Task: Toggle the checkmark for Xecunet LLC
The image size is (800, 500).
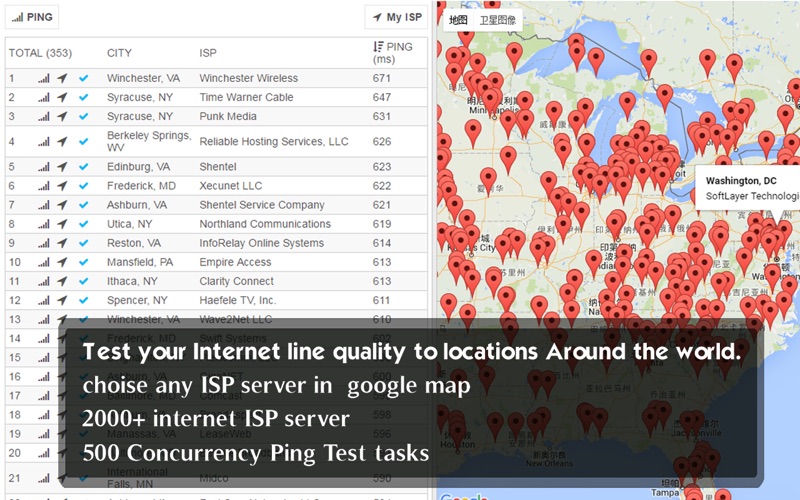Action: point(84,186)
